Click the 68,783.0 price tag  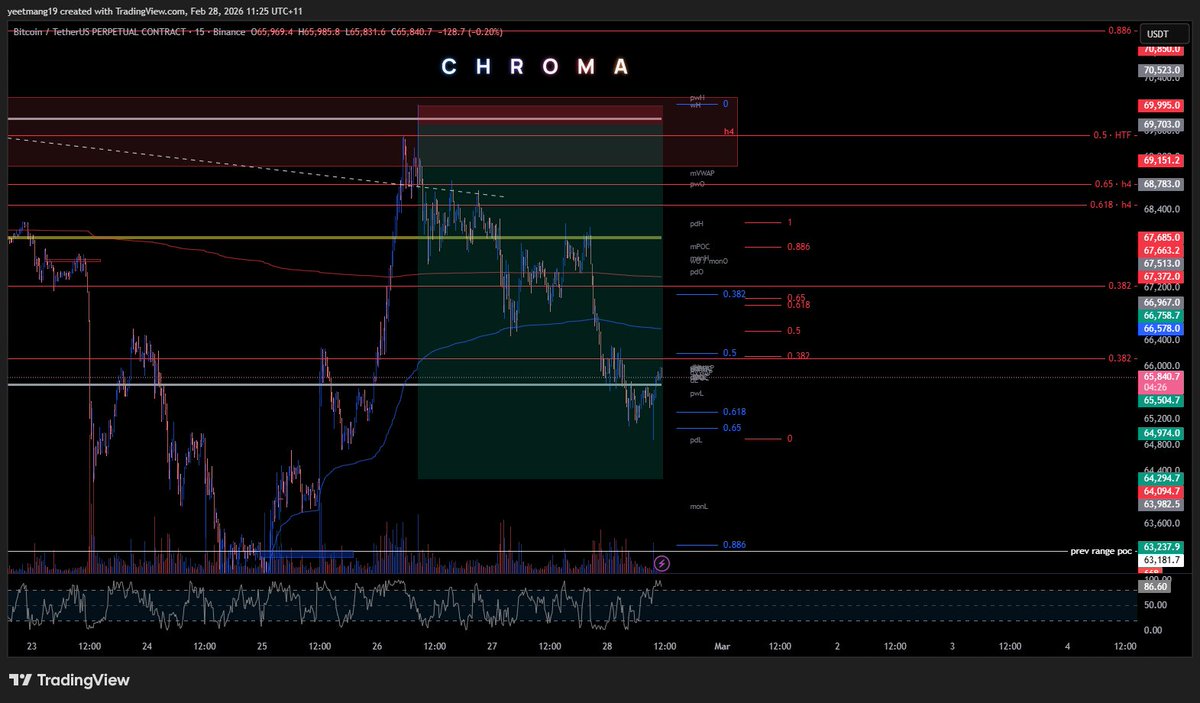[1162, 184]
